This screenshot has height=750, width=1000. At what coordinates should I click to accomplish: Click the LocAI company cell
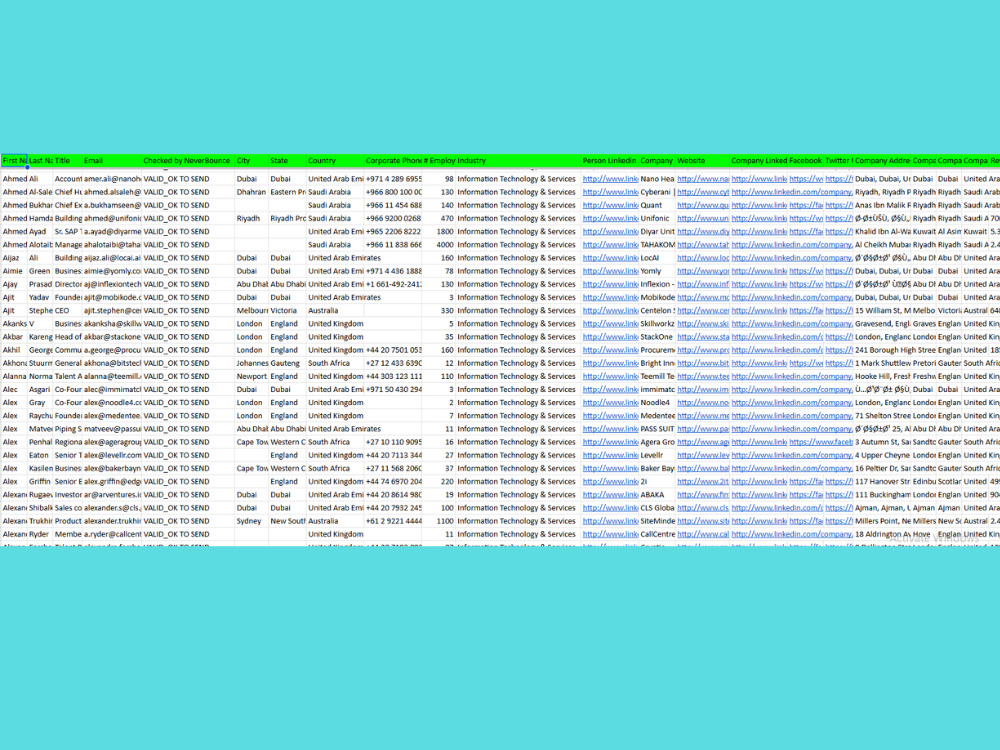(x=658, y=258)
